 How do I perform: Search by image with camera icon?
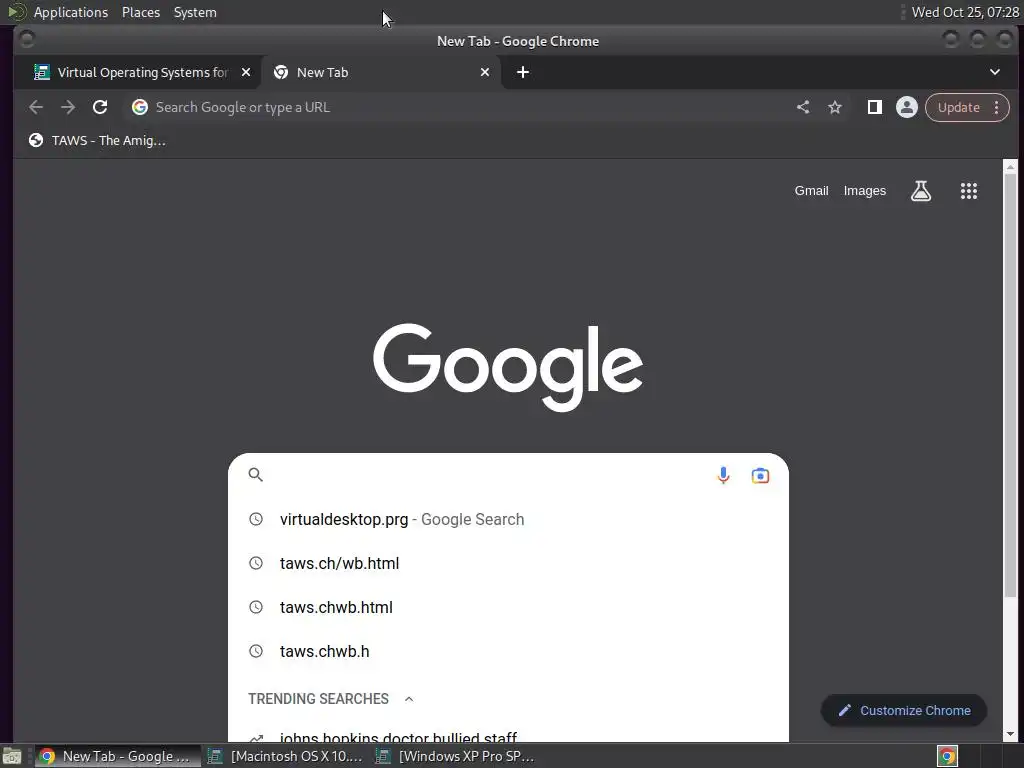click(760, 475)
